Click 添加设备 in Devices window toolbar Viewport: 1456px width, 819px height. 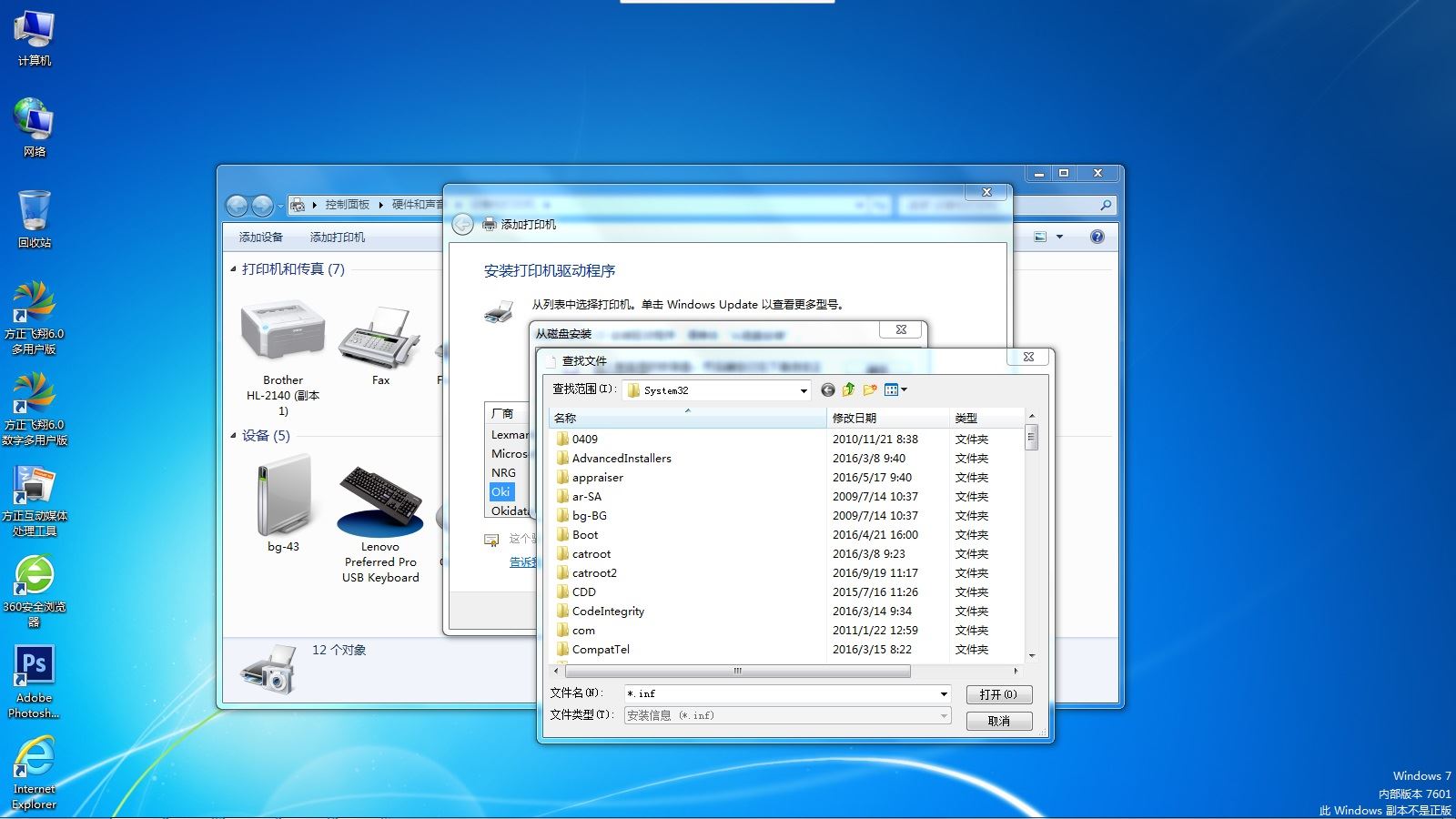point(261,237)
